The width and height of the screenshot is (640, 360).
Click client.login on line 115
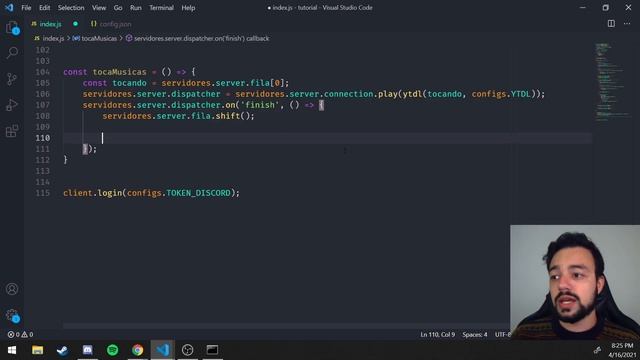point(93,193)
